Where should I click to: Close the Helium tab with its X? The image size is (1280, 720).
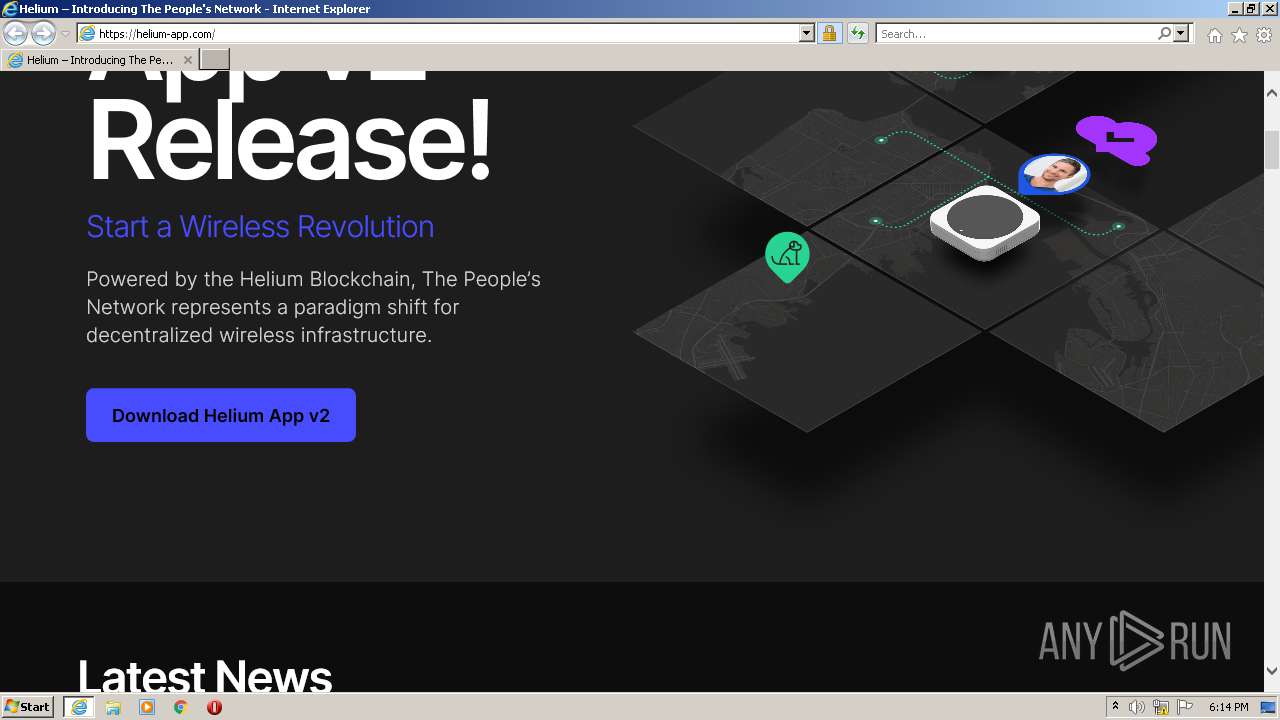187,60
